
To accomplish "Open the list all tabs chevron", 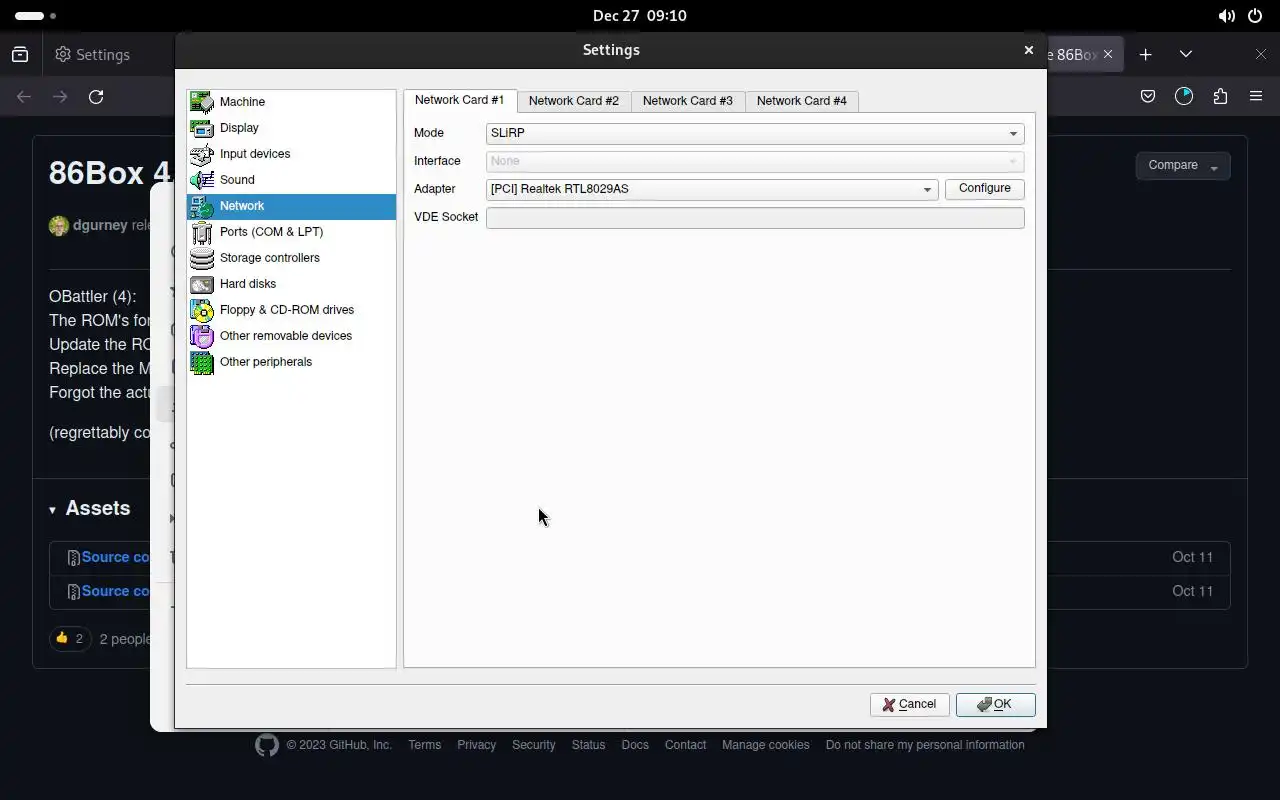I will 1186,54.
